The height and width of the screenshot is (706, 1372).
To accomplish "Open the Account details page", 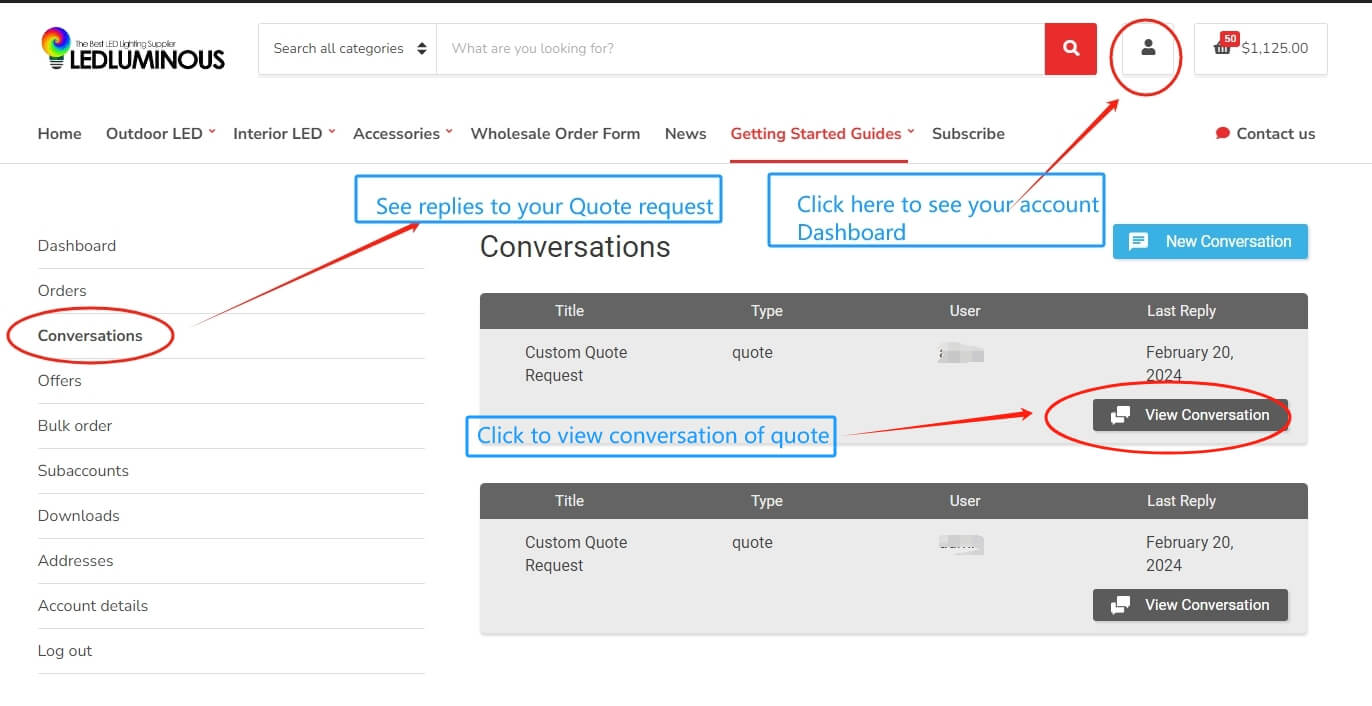I will tap(93, 605).
